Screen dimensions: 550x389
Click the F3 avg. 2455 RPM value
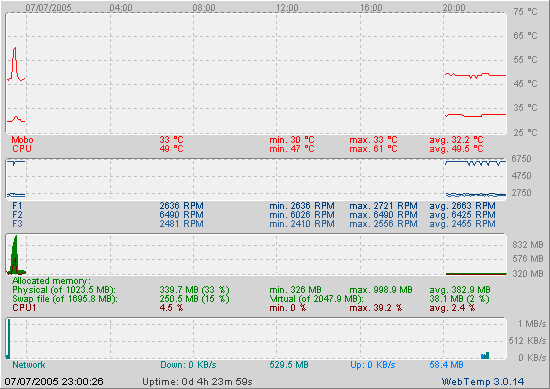tap(462, 224)
